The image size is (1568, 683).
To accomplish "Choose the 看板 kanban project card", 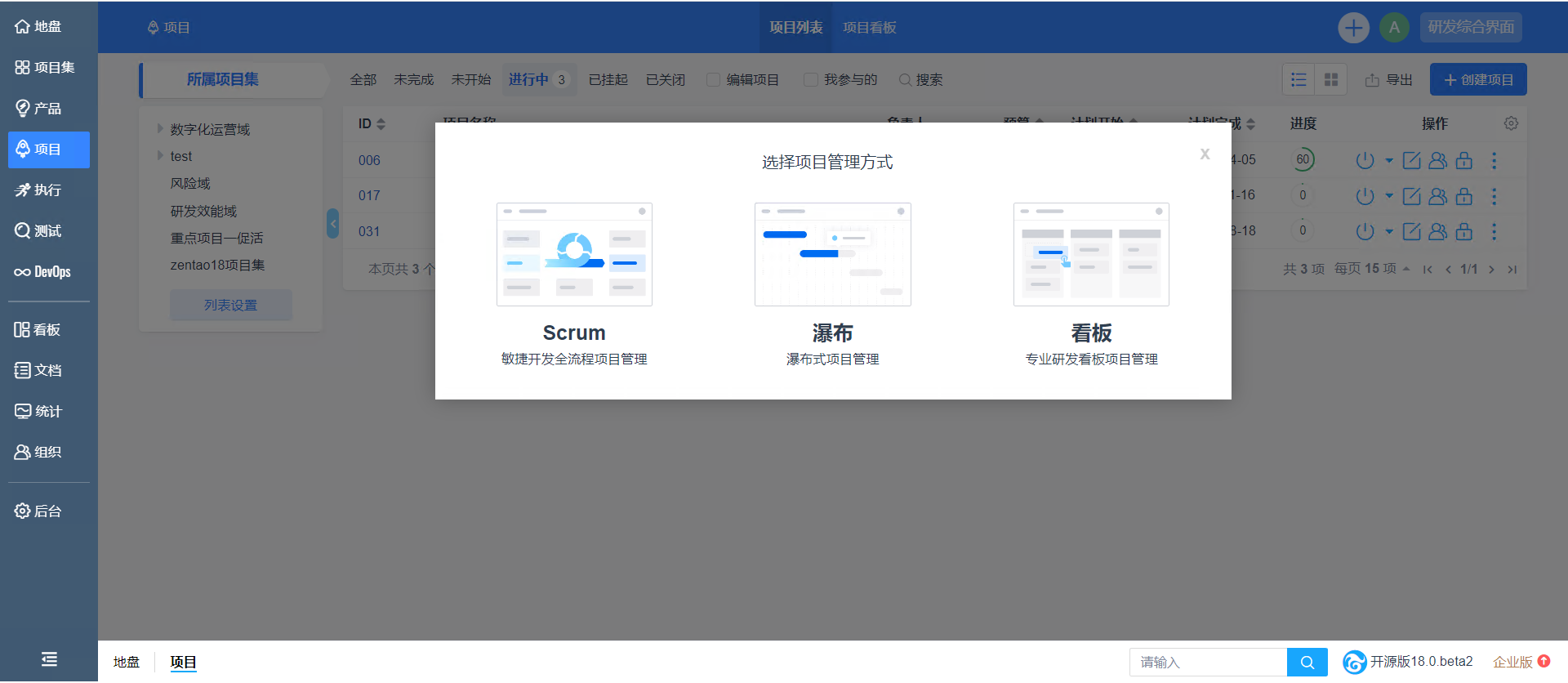I will (1091, 284).
